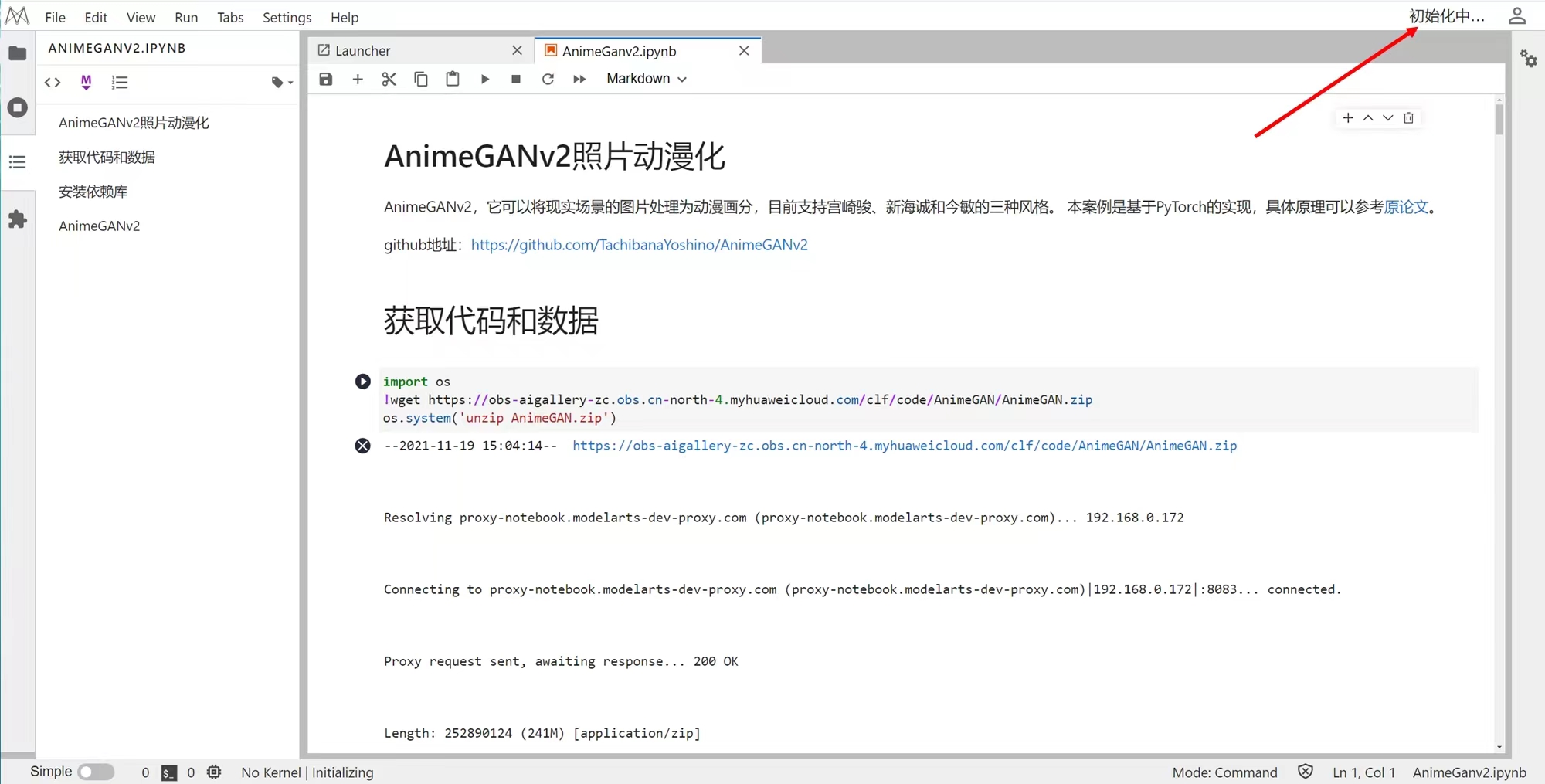Switch to the Launcher tab
Image resolution: width=1545 pixels, height=784 pixels.
(362, 50)
